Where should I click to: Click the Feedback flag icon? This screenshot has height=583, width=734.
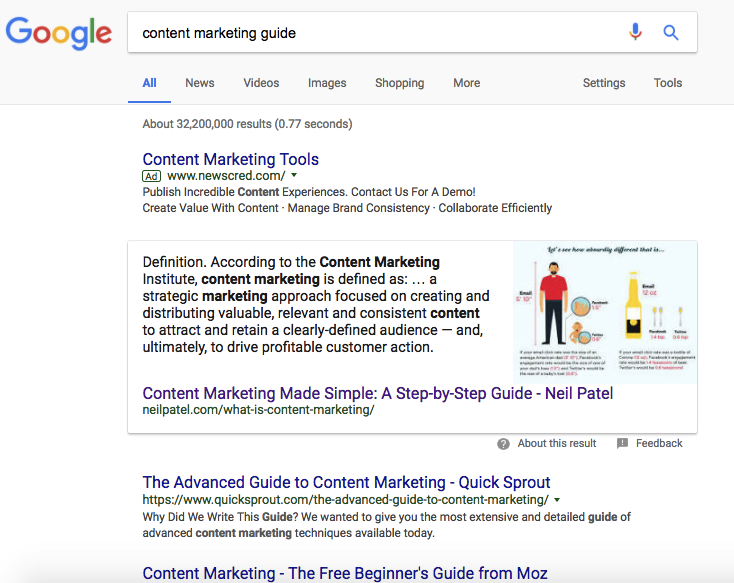click(623, 443)
